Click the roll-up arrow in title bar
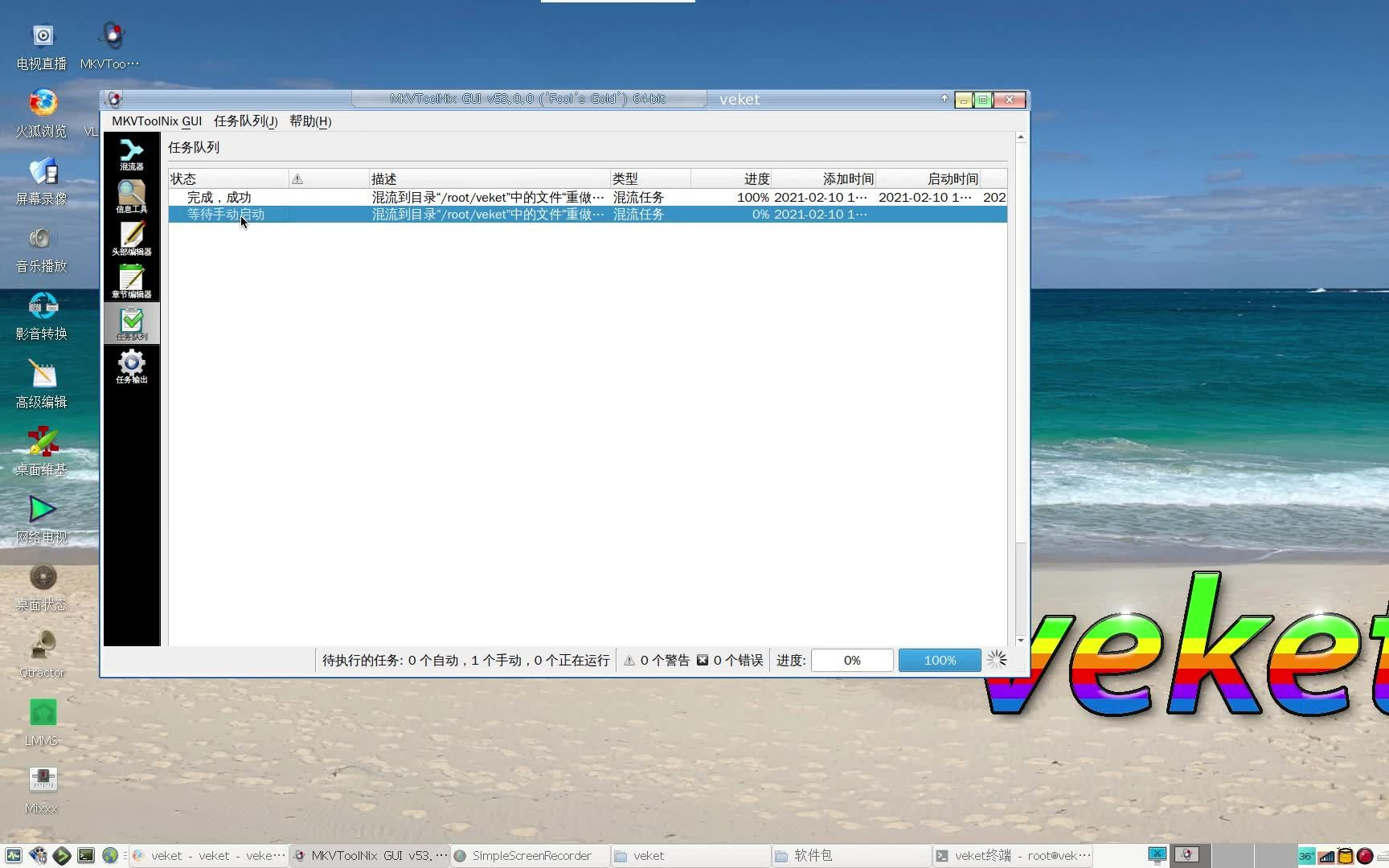 (x=944, y=99)
